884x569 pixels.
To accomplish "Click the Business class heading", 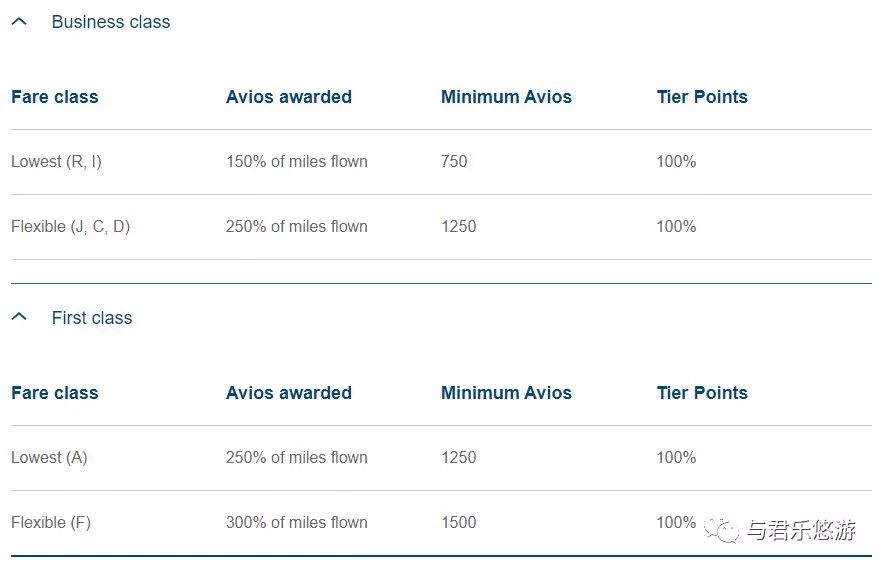I will [x=110, y=21].
